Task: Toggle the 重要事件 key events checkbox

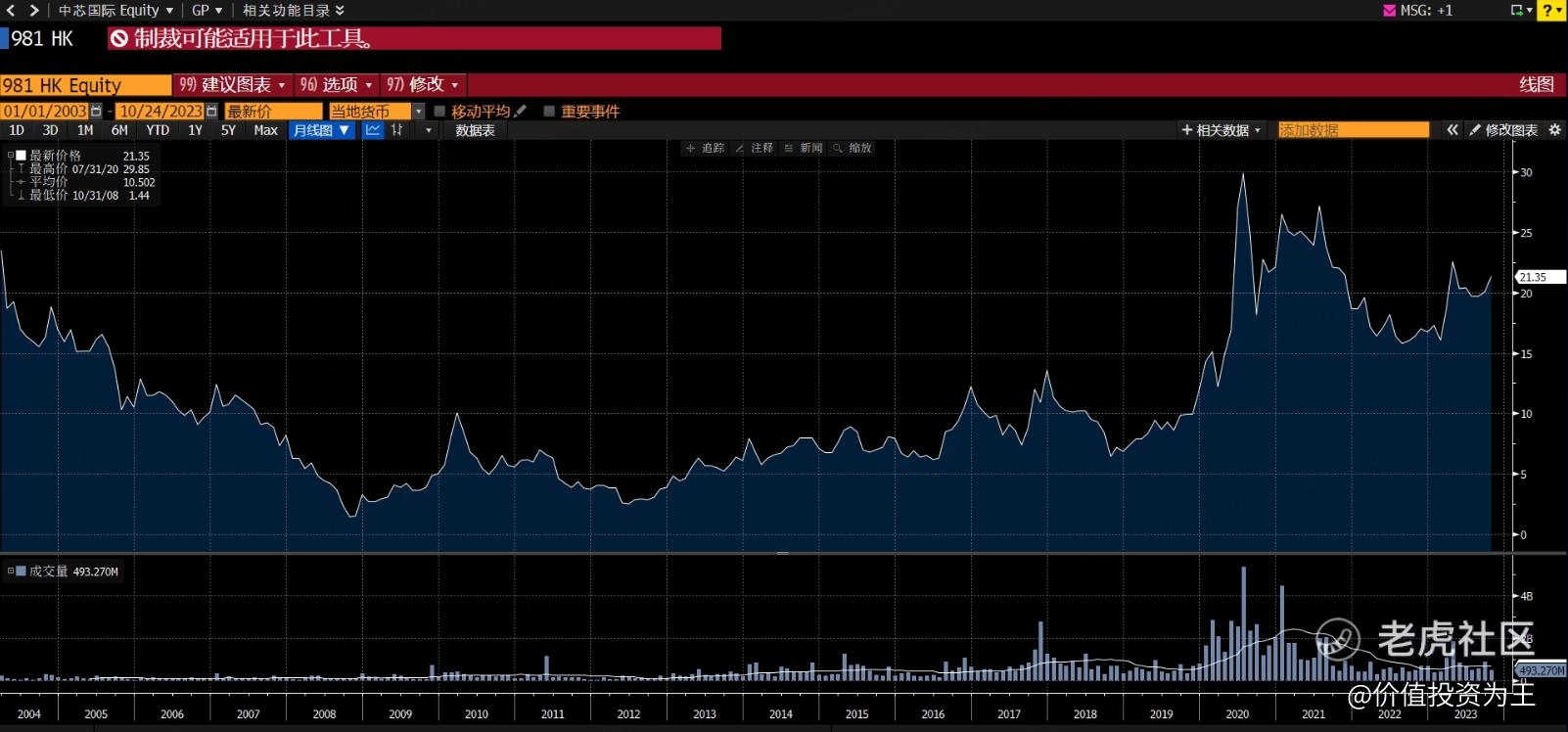Action: [549, 112]
